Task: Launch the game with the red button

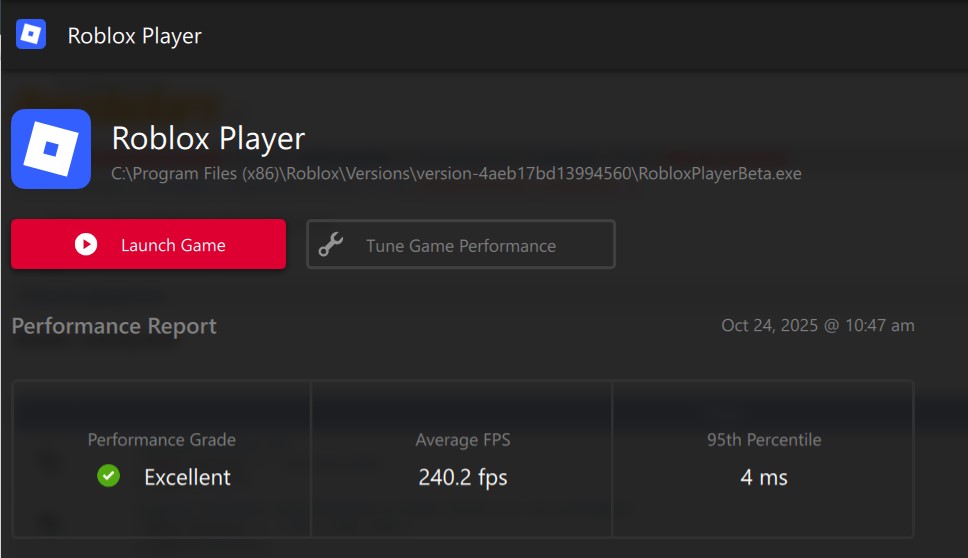Action: click(148, 245)
